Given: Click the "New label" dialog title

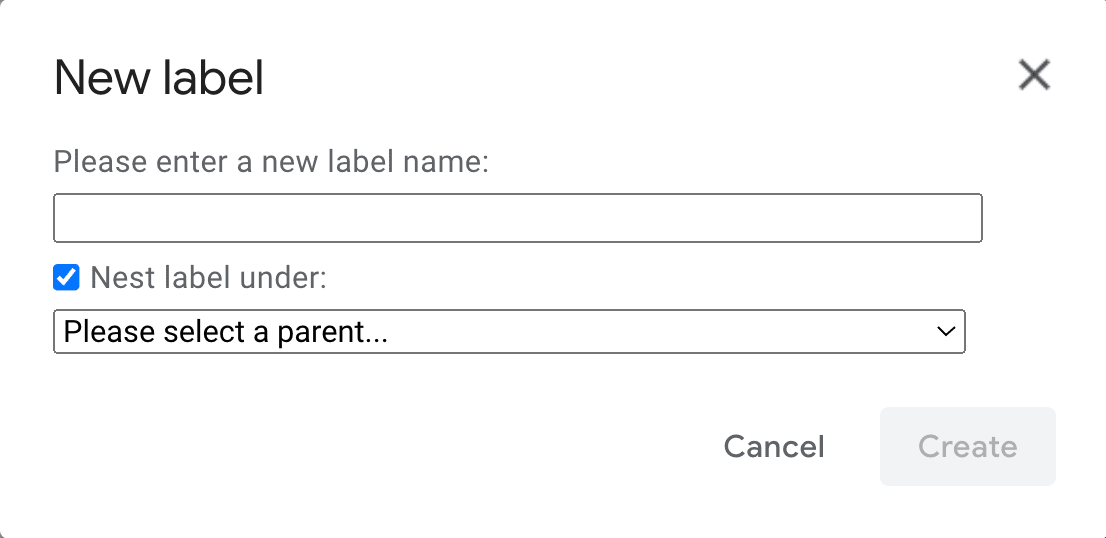Looking at the screenshot, I should click(x=159, y=78).
